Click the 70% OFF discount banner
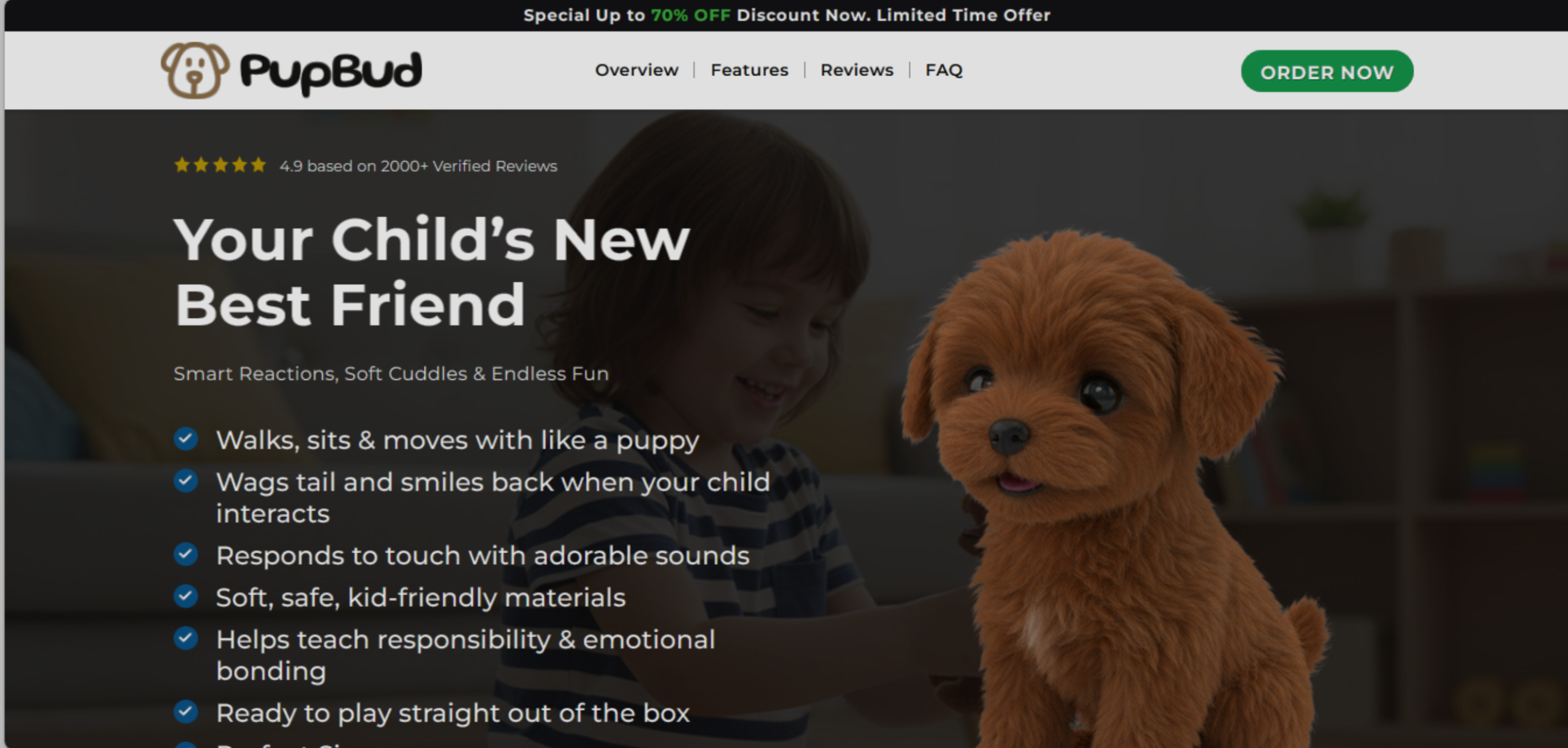 point(786,15)
